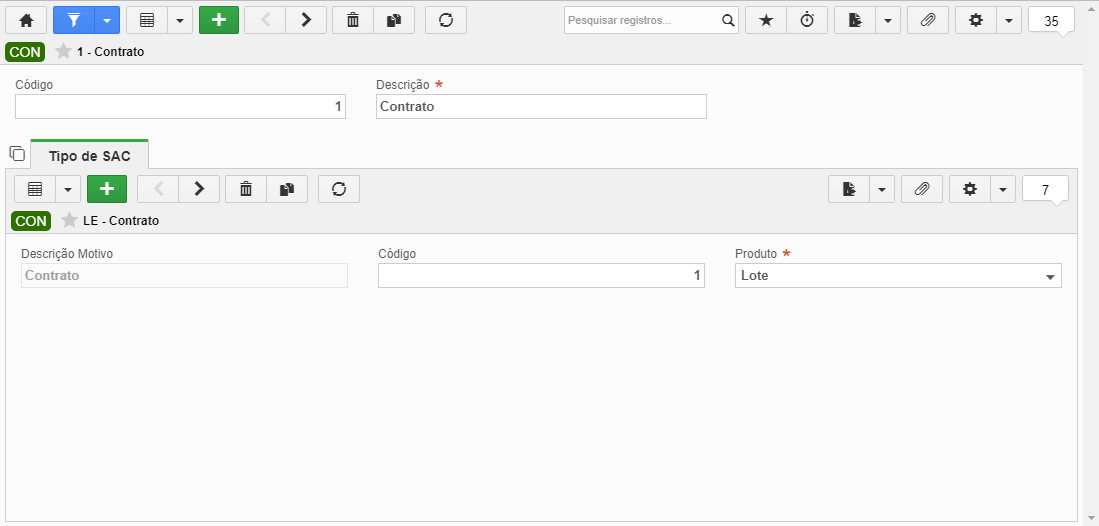Refresh main record with top reload icon
This screenshot has width=1099, height=526.
[446, 20]
